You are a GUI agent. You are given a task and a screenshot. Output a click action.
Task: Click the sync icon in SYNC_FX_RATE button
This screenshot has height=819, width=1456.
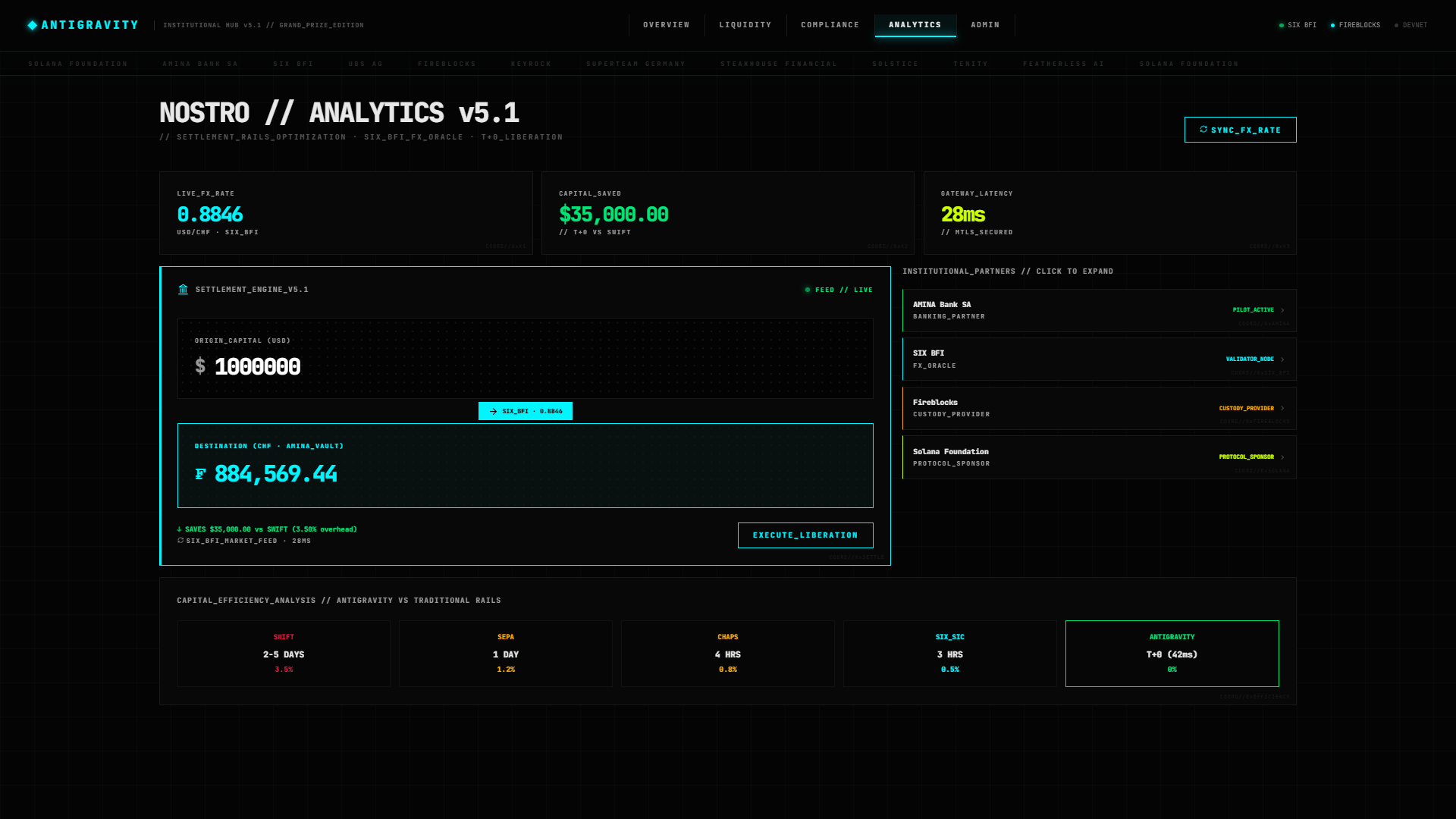coord(1203,130)
